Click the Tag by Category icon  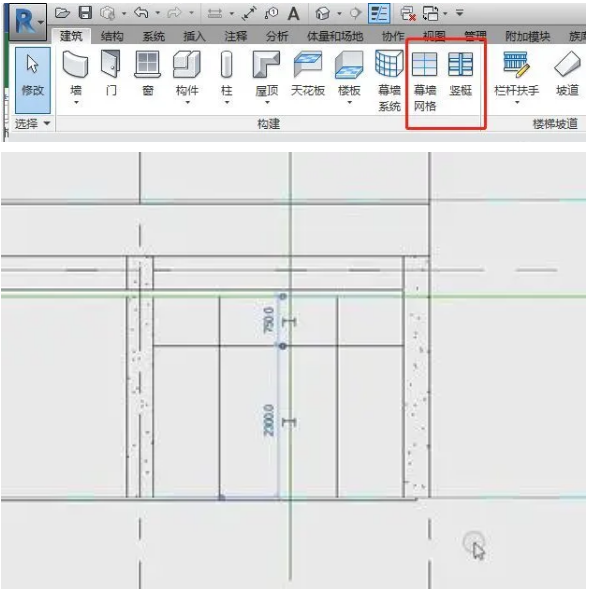(271, 14)
